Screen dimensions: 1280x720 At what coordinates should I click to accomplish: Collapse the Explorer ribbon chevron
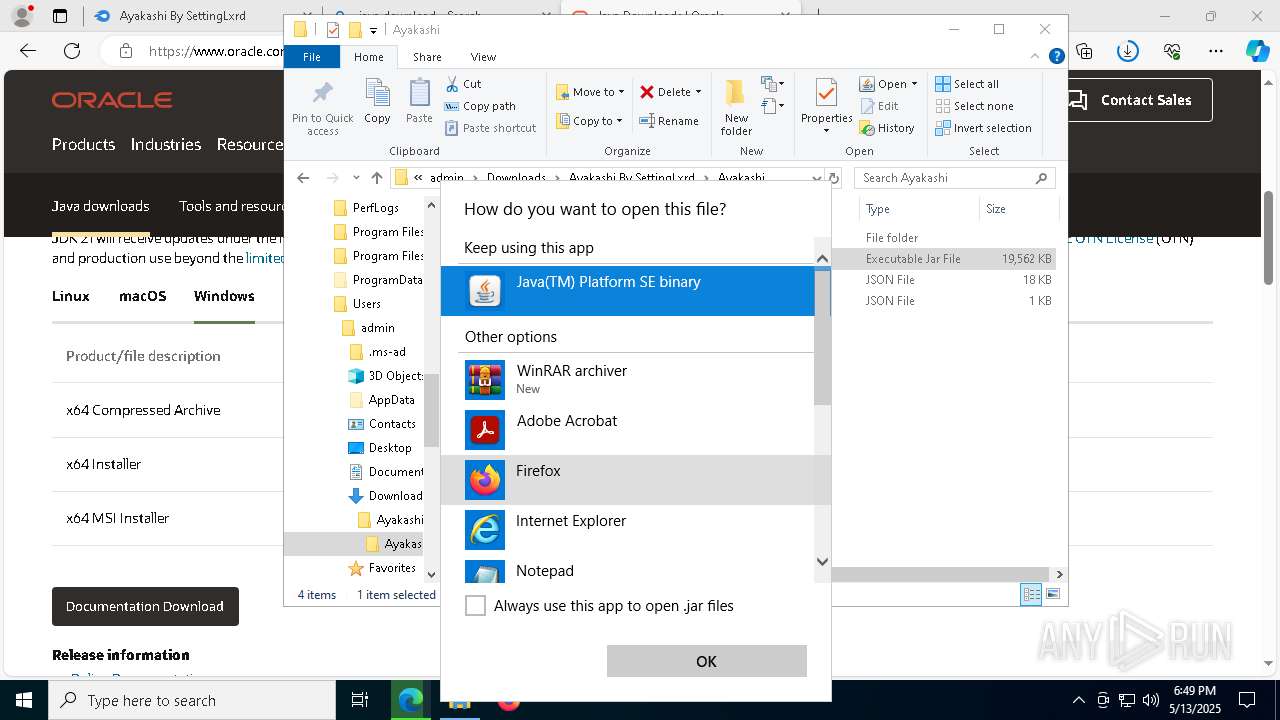tap(1037, 57)
